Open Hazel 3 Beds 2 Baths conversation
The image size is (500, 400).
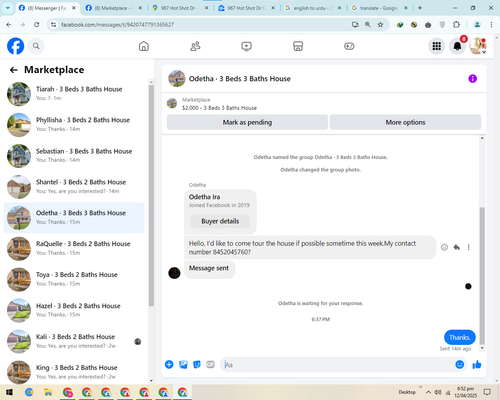coord(74,310)
